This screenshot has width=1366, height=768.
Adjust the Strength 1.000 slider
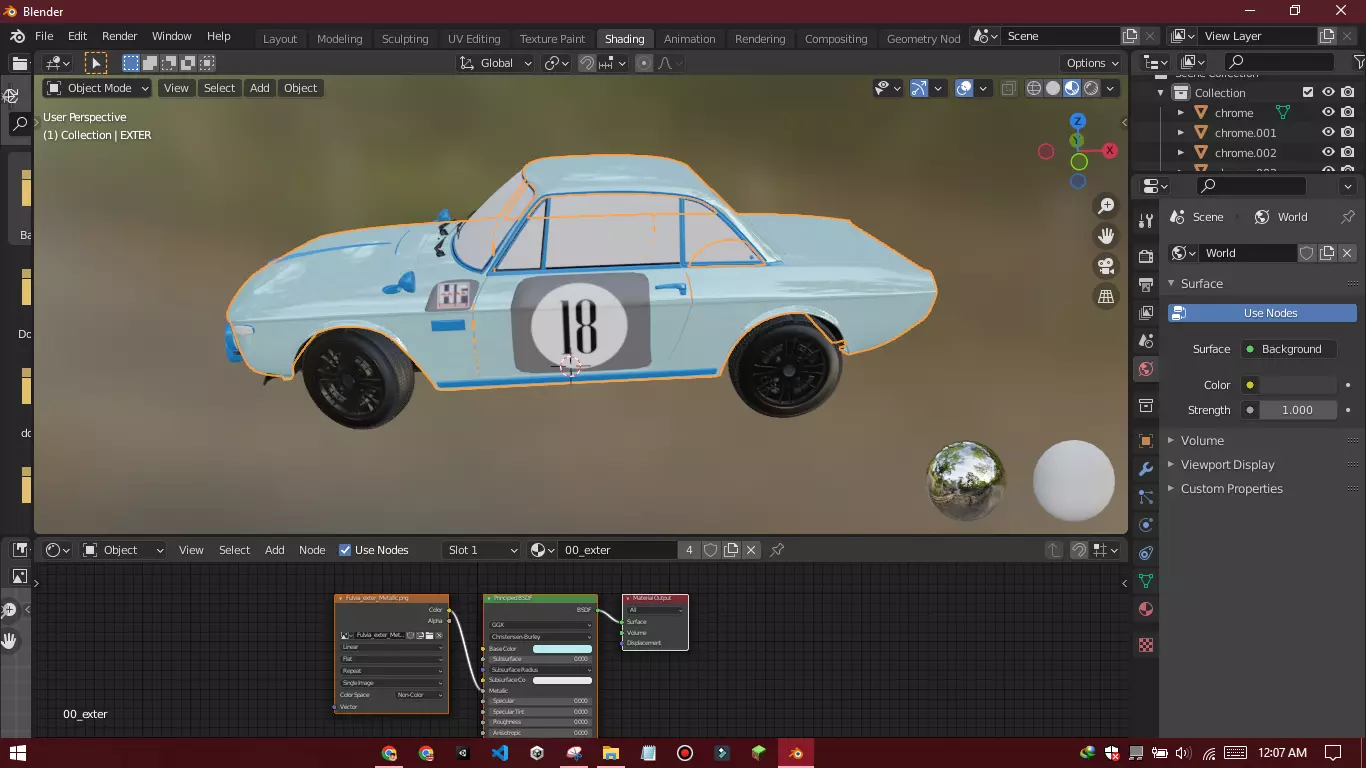pos(1297,410)
